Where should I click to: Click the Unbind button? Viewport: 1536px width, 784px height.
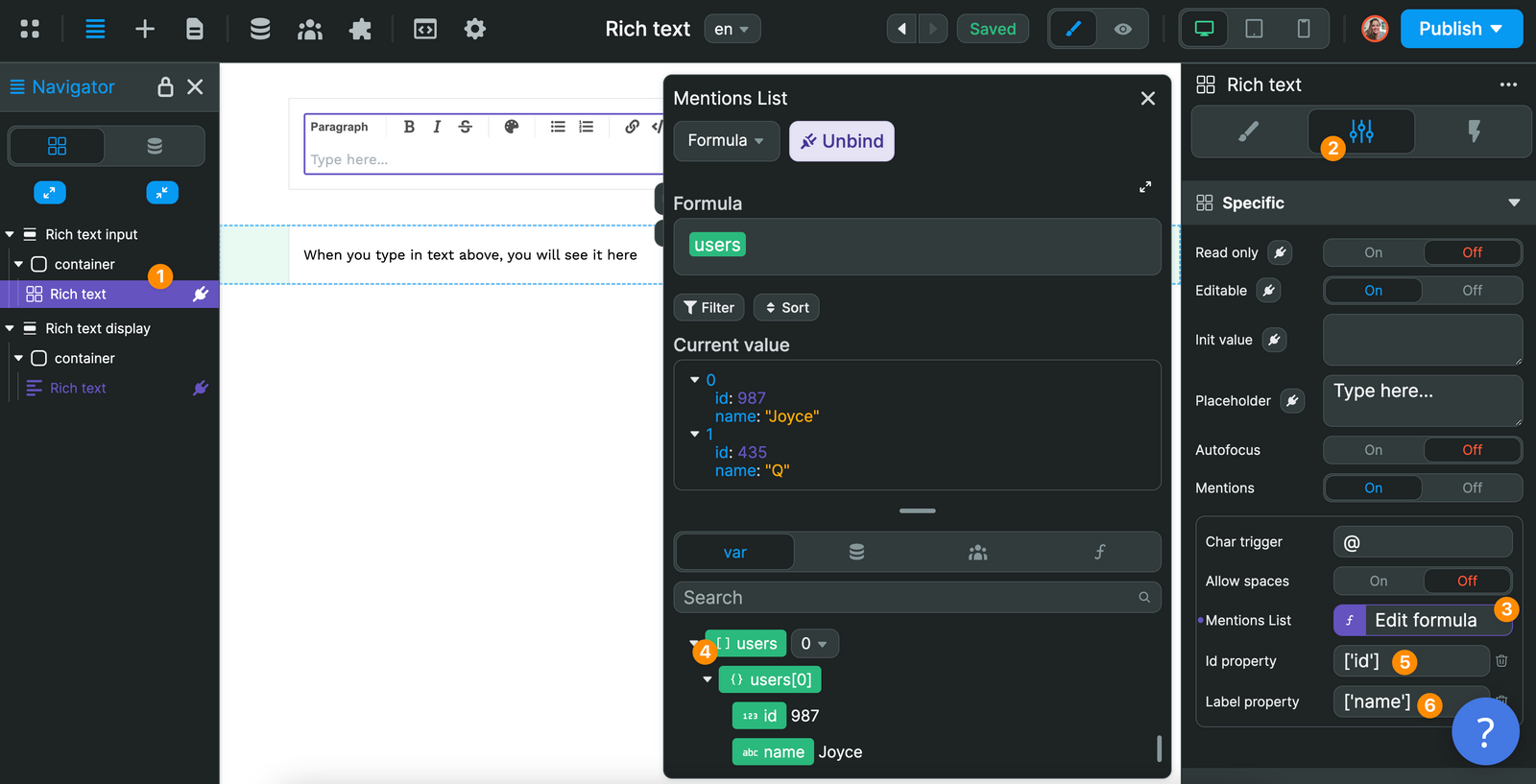[x=842, y=141]
